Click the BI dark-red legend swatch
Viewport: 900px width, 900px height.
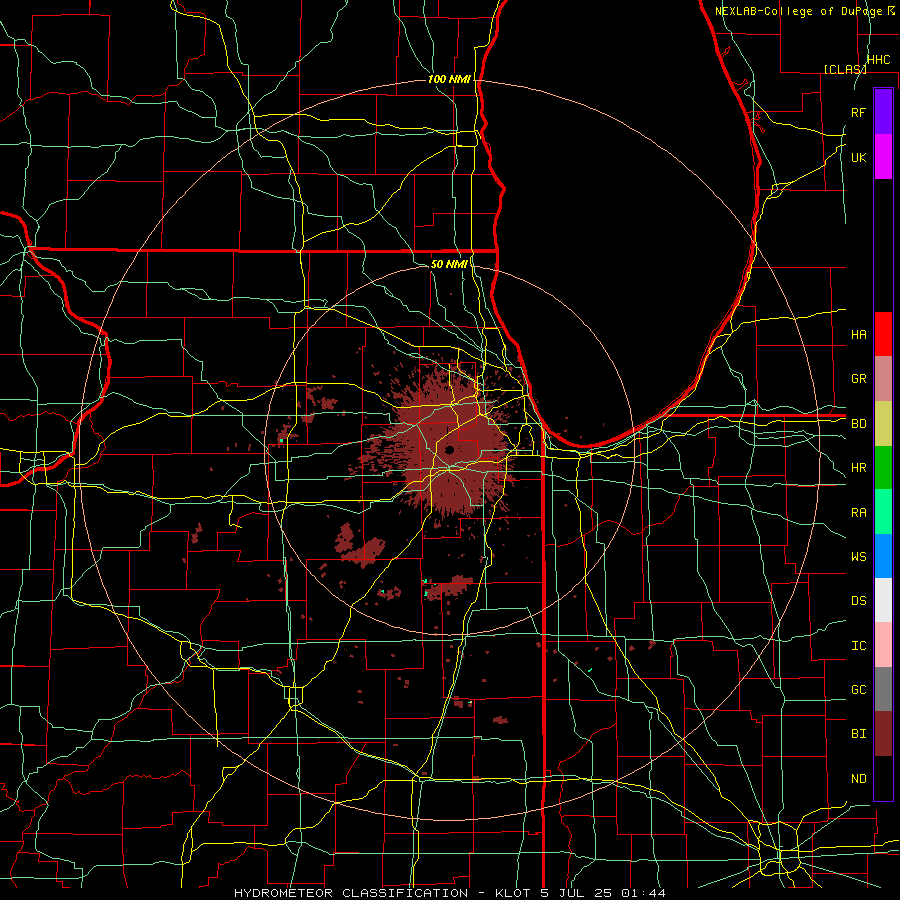883,734
